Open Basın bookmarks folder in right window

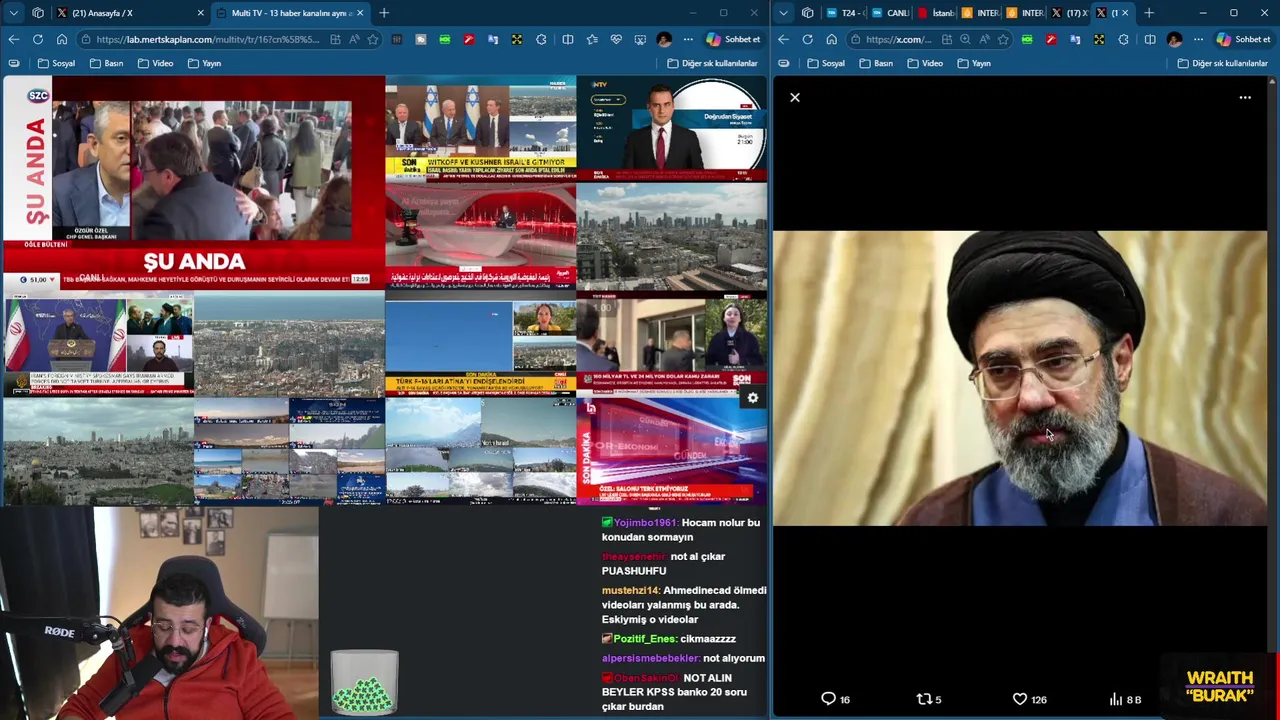point(876,63)
